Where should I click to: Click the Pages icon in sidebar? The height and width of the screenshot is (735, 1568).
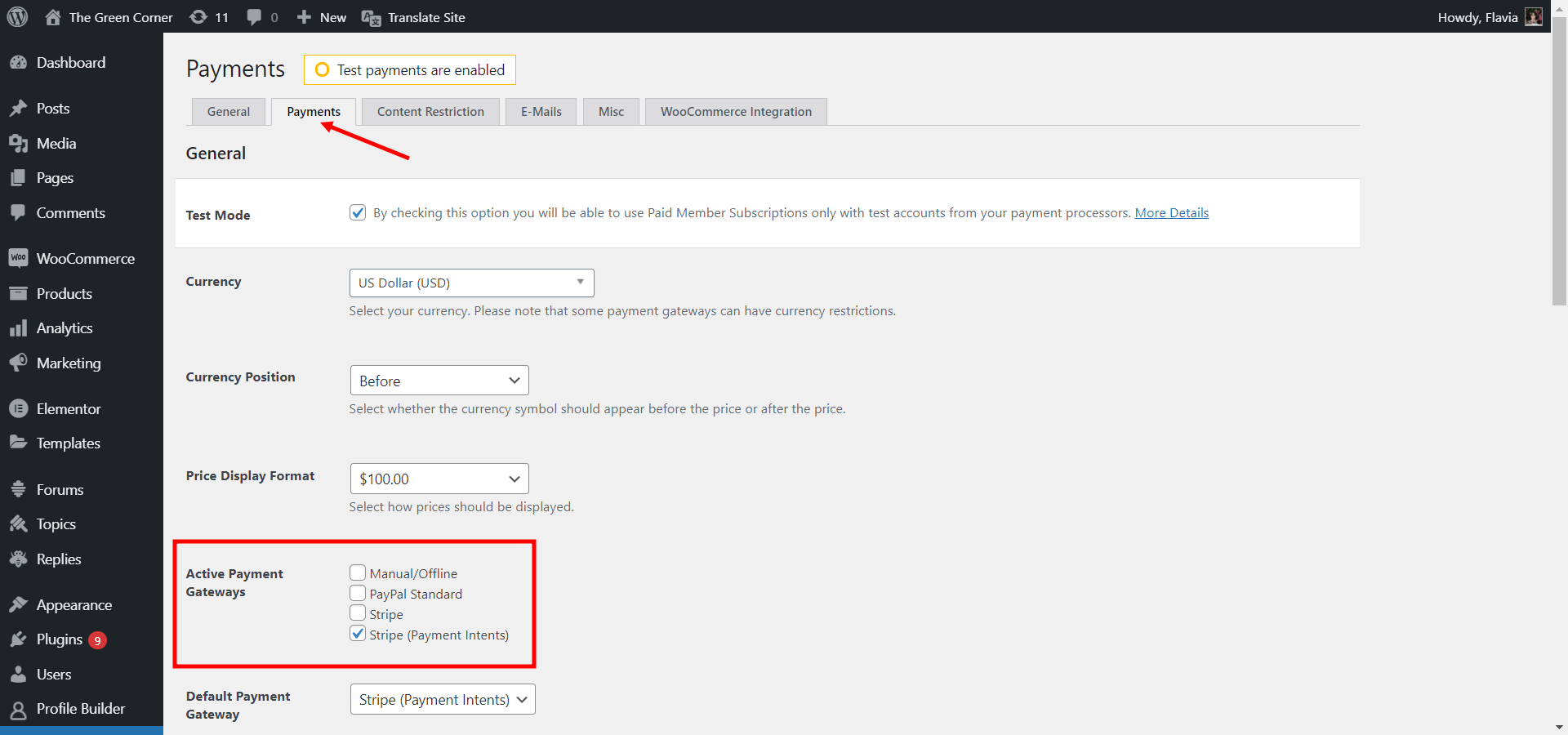pos(18,178)
